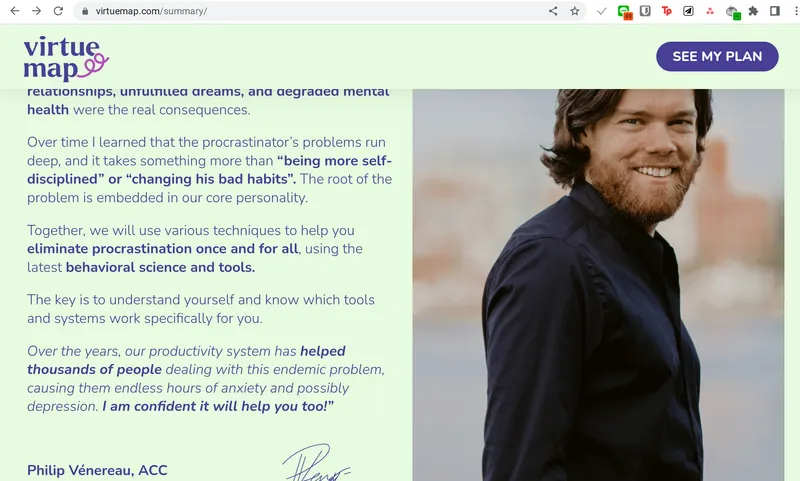This screenshot has height=481, width=800.
Task: Open the paper plane extension icon
Action: click(688, 11)
